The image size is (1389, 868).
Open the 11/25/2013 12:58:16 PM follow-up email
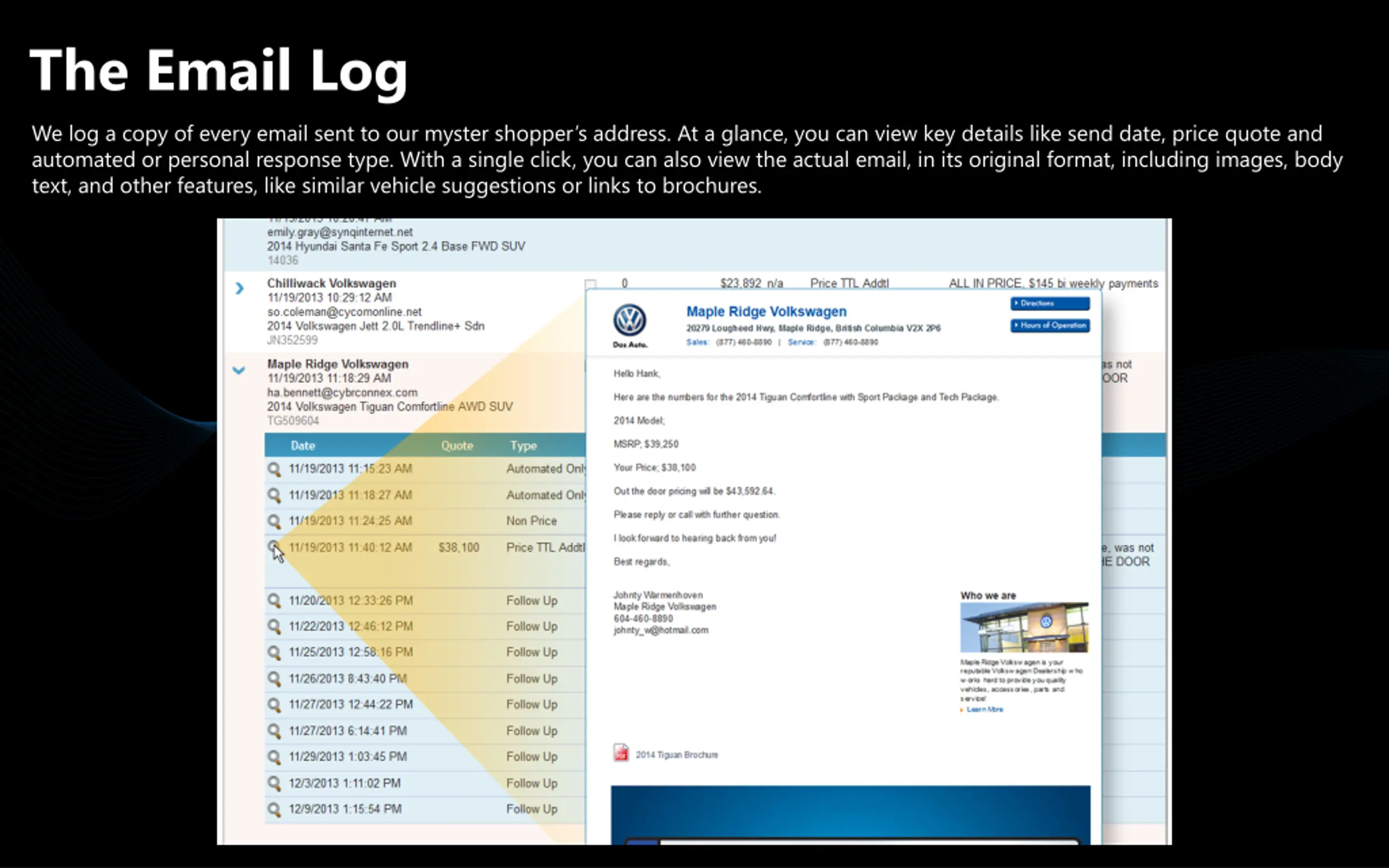(x=275, y=653)
